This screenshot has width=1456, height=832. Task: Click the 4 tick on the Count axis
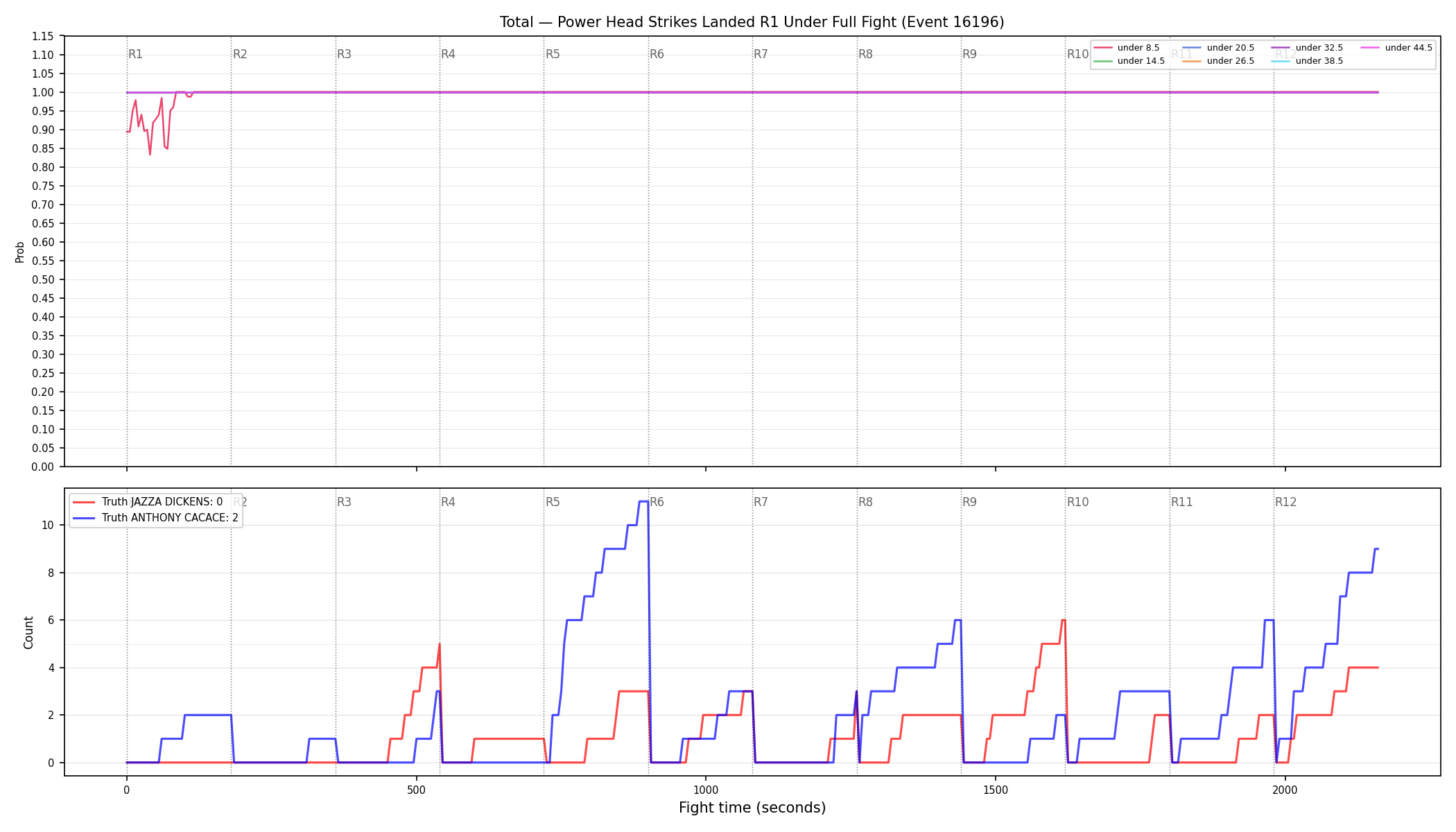pyautogui.click(x=51, y=668)
